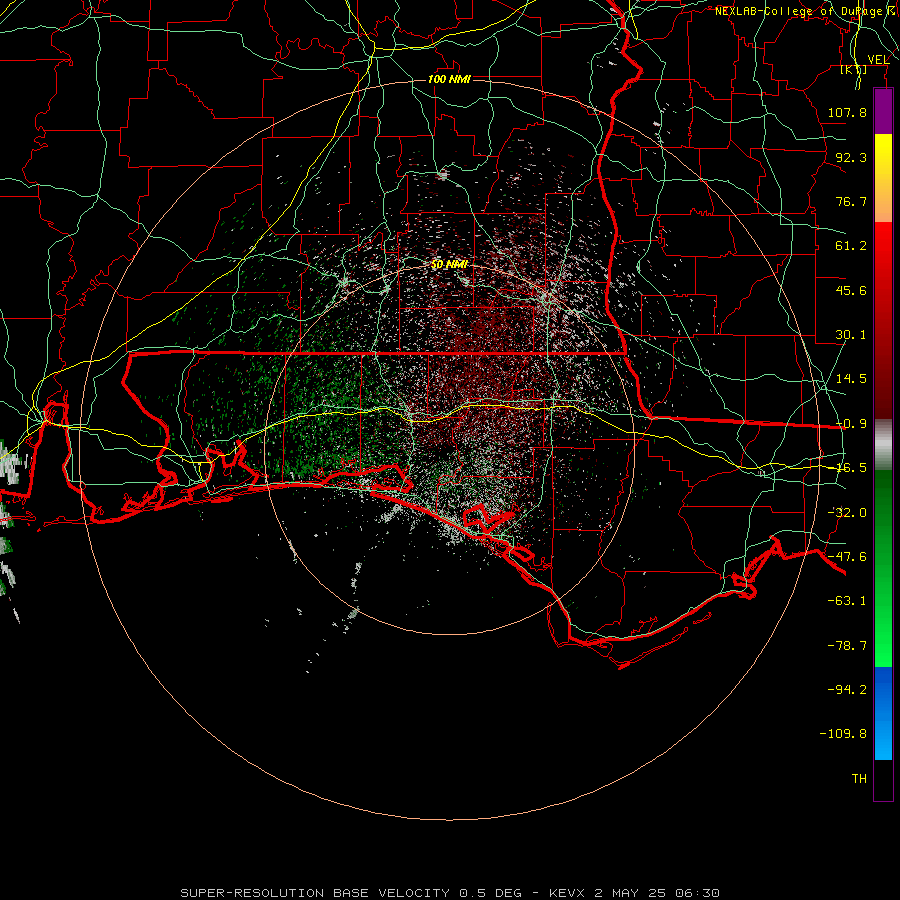Image resolution: width=900 pixels, height=900 pixels.
Task: Click the 06:30 timestamp in the caption
Action: [x=697, y=893]
